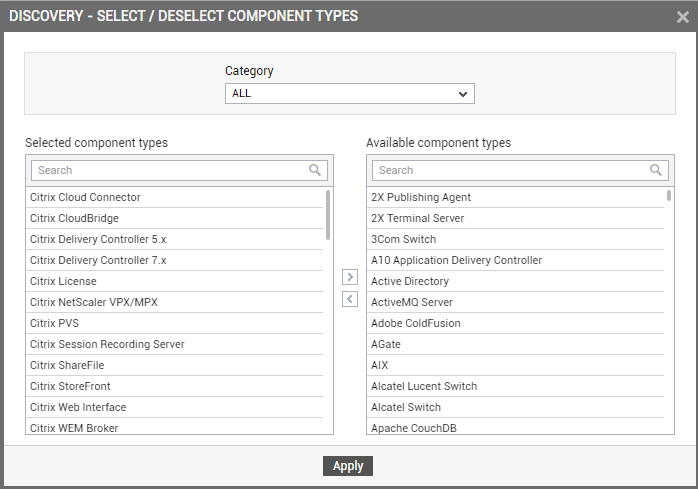Select Citrix Delivery Controller 5.x

[x=176, y=239]
